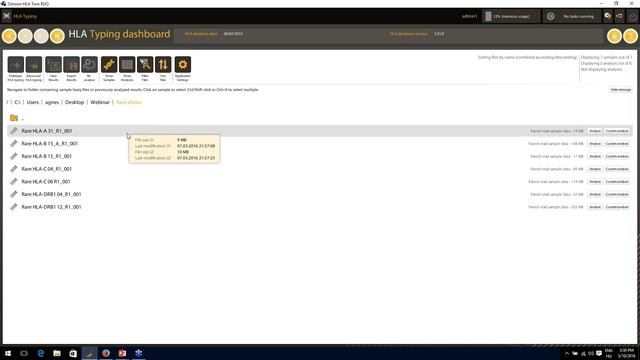Open Windows Store from taskbar
640x360 pixels.
[73, 353]
